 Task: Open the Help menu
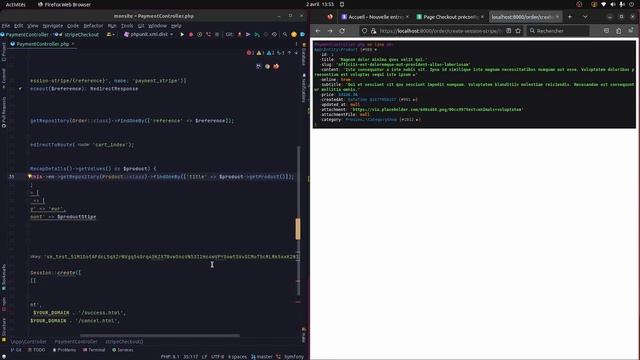pos(176,26)
